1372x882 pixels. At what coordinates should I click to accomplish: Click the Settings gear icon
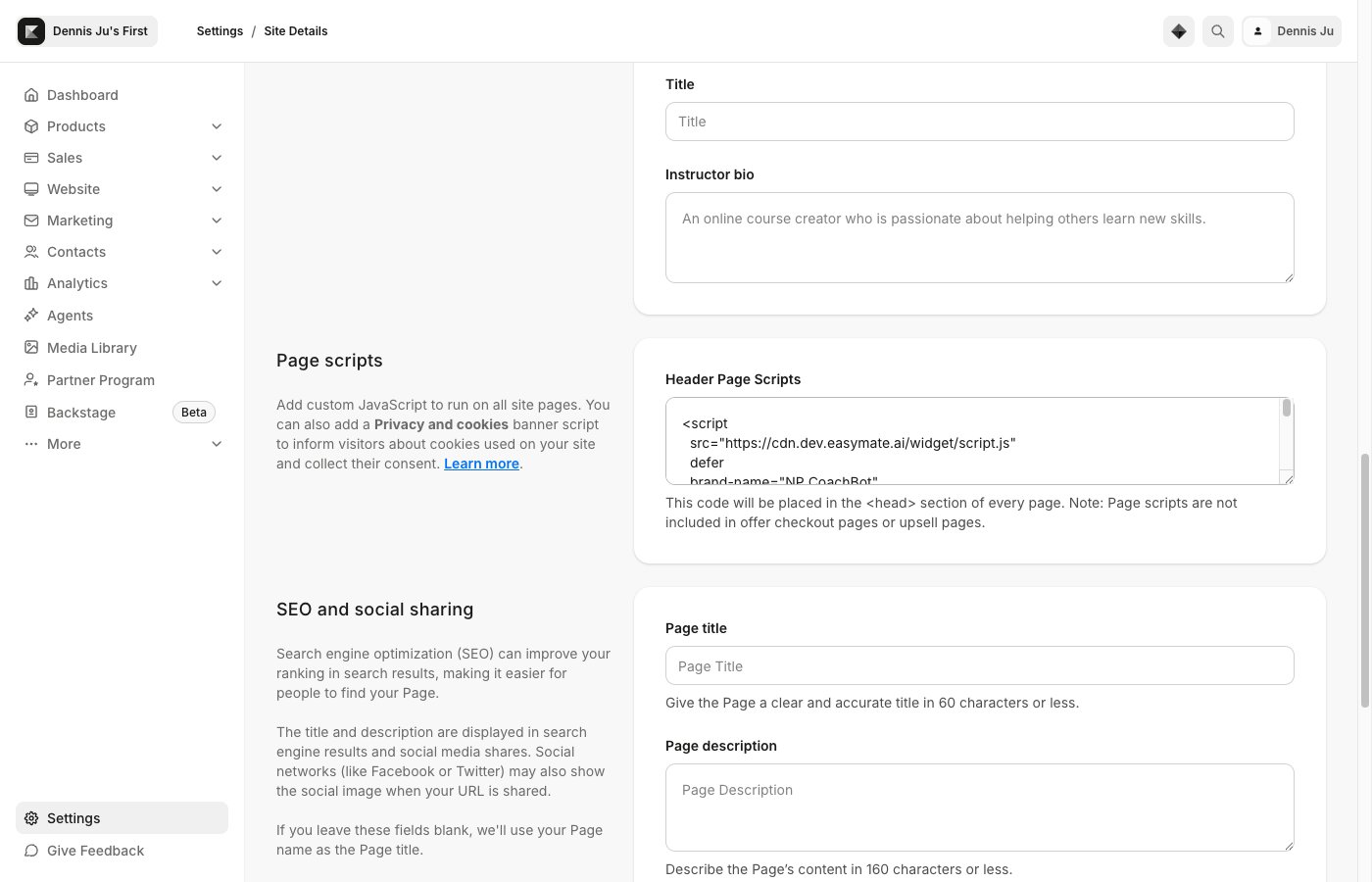tap(31, 818)
